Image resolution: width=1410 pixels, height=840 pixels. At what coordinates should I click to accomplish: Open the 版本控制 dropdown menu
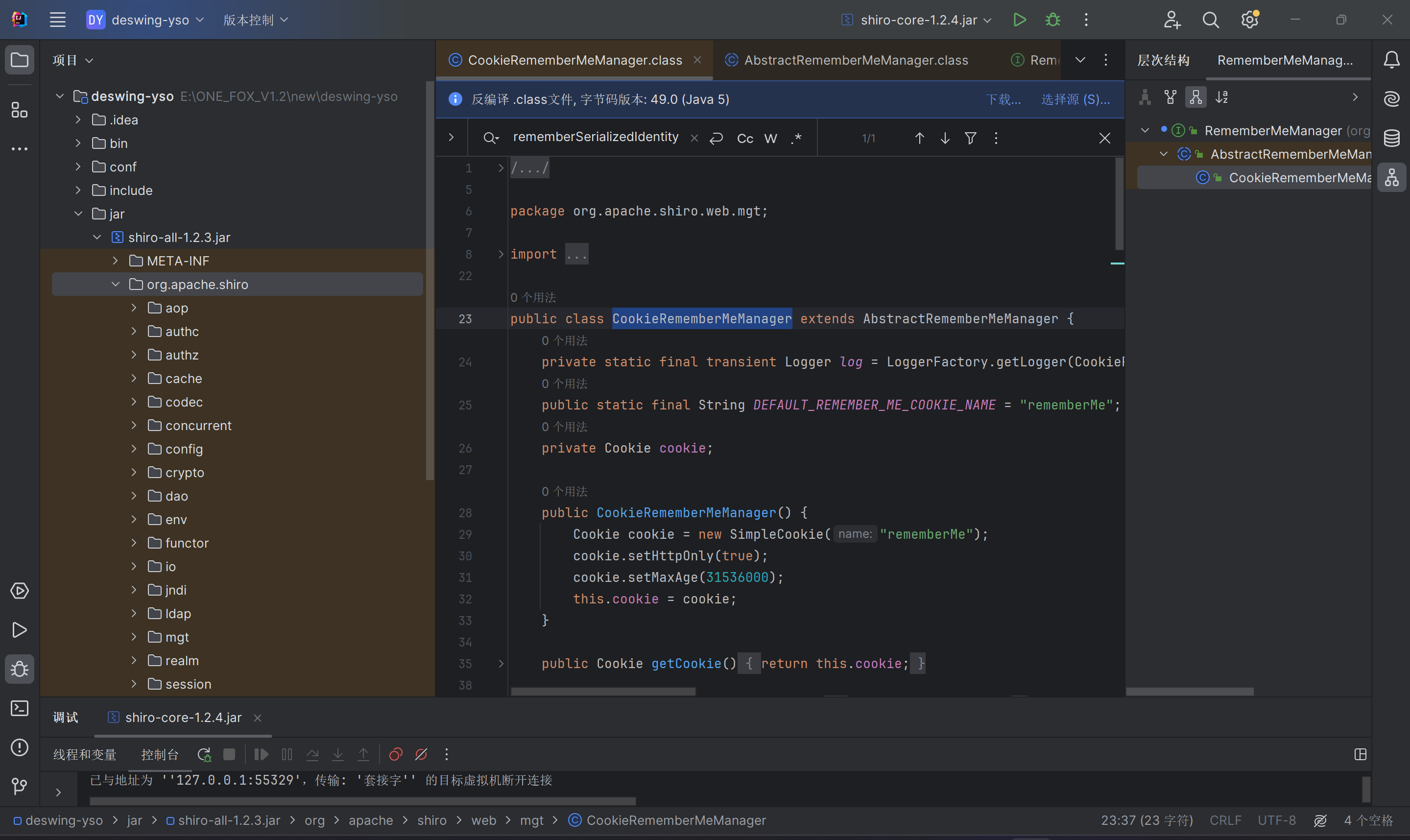coord(255,20)
